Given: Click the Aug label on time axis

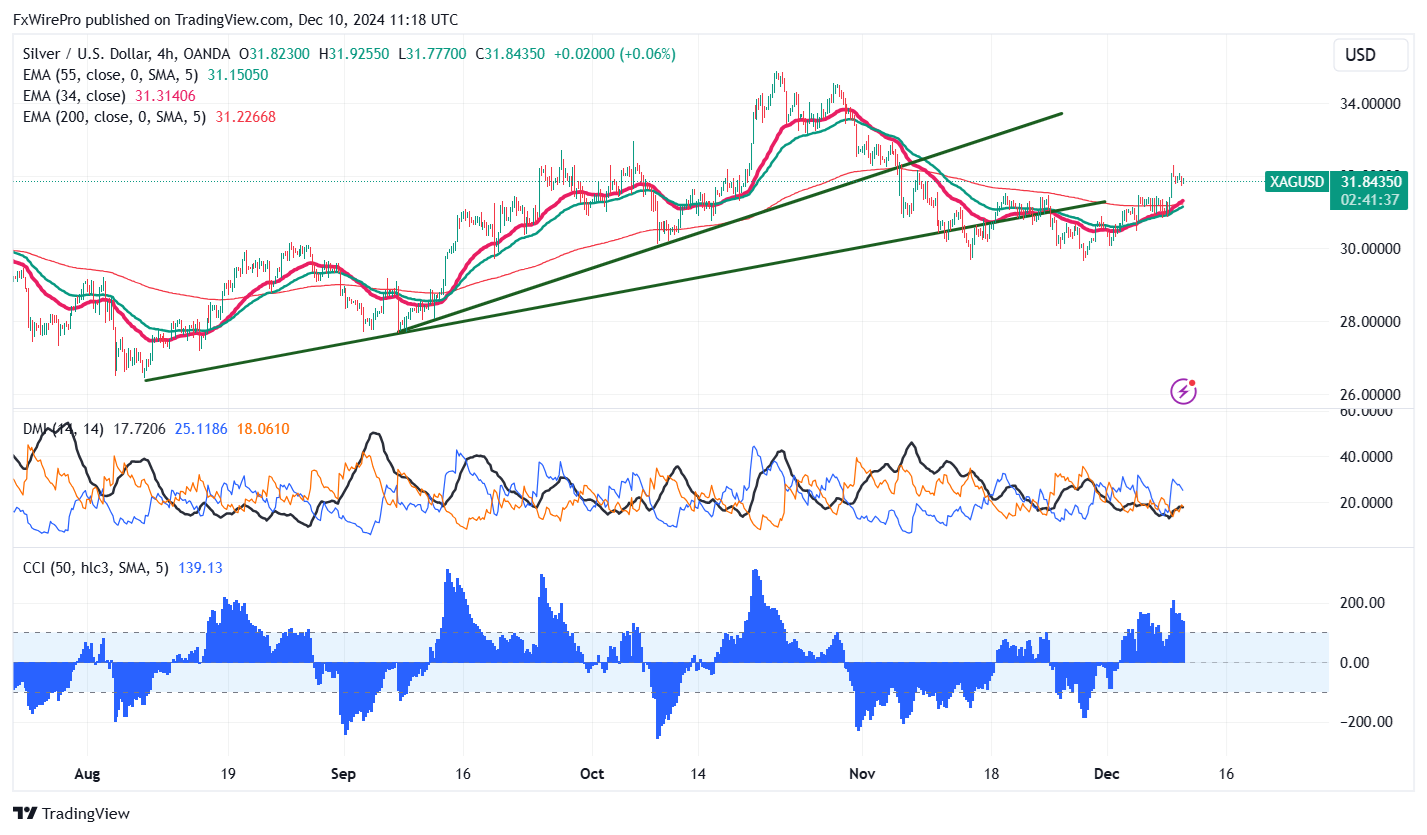Looking at the screenshot, I should [88, 774].
